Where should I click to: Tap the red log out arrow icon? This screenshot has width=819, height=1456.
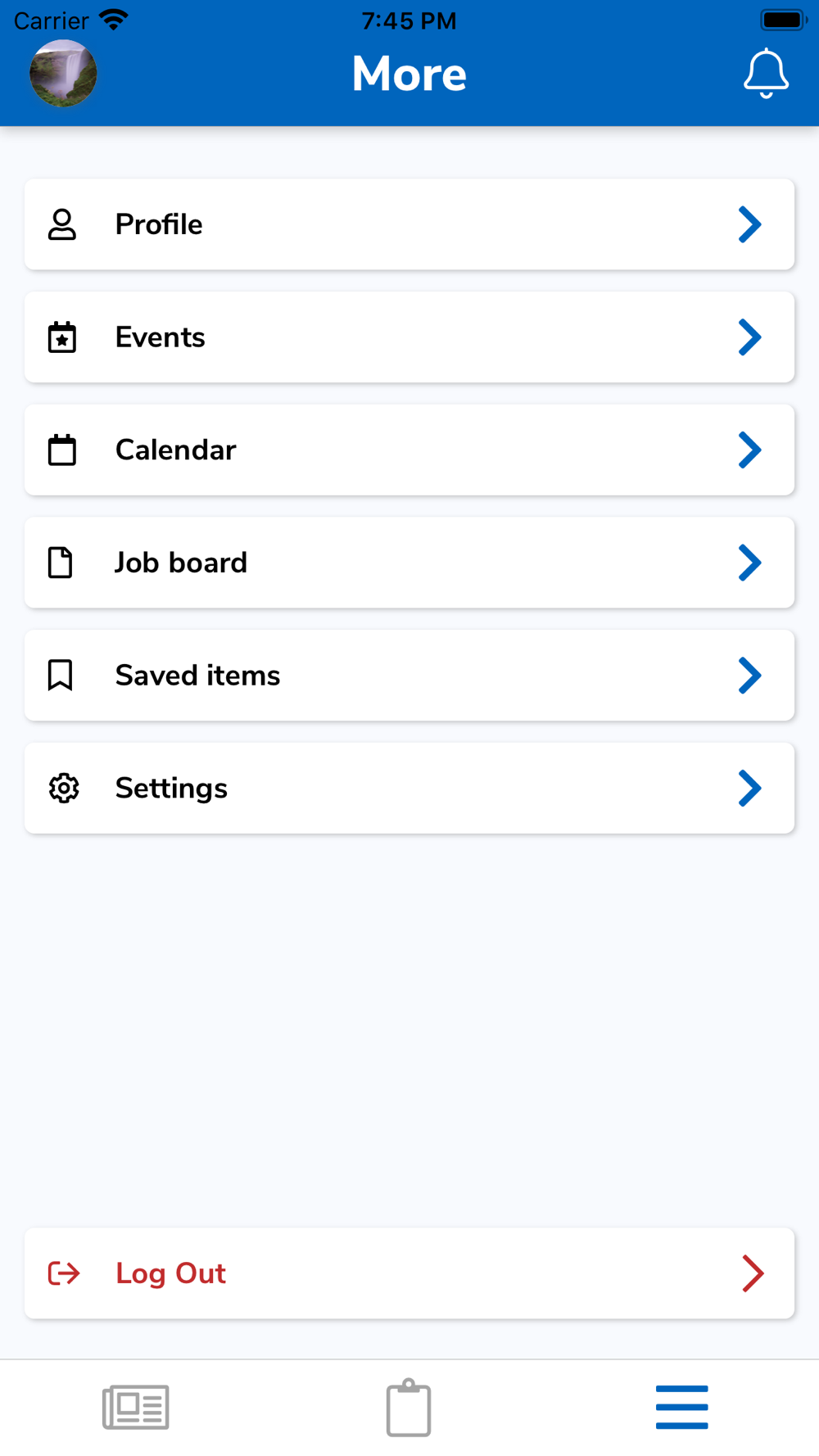tap(64, 1273)
